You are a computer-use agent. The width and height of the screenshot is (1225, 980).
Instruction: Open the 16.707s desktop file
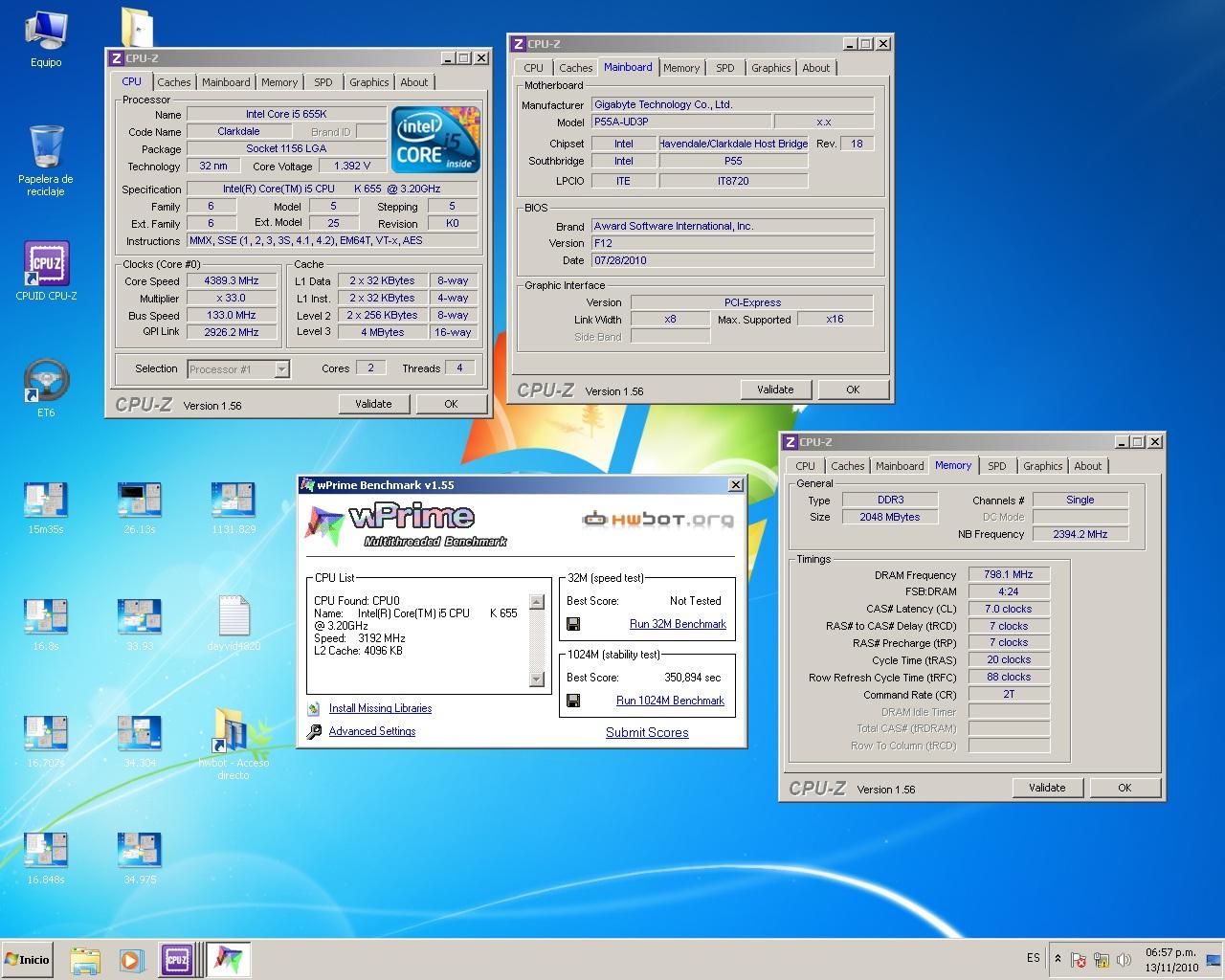[45, 742]
